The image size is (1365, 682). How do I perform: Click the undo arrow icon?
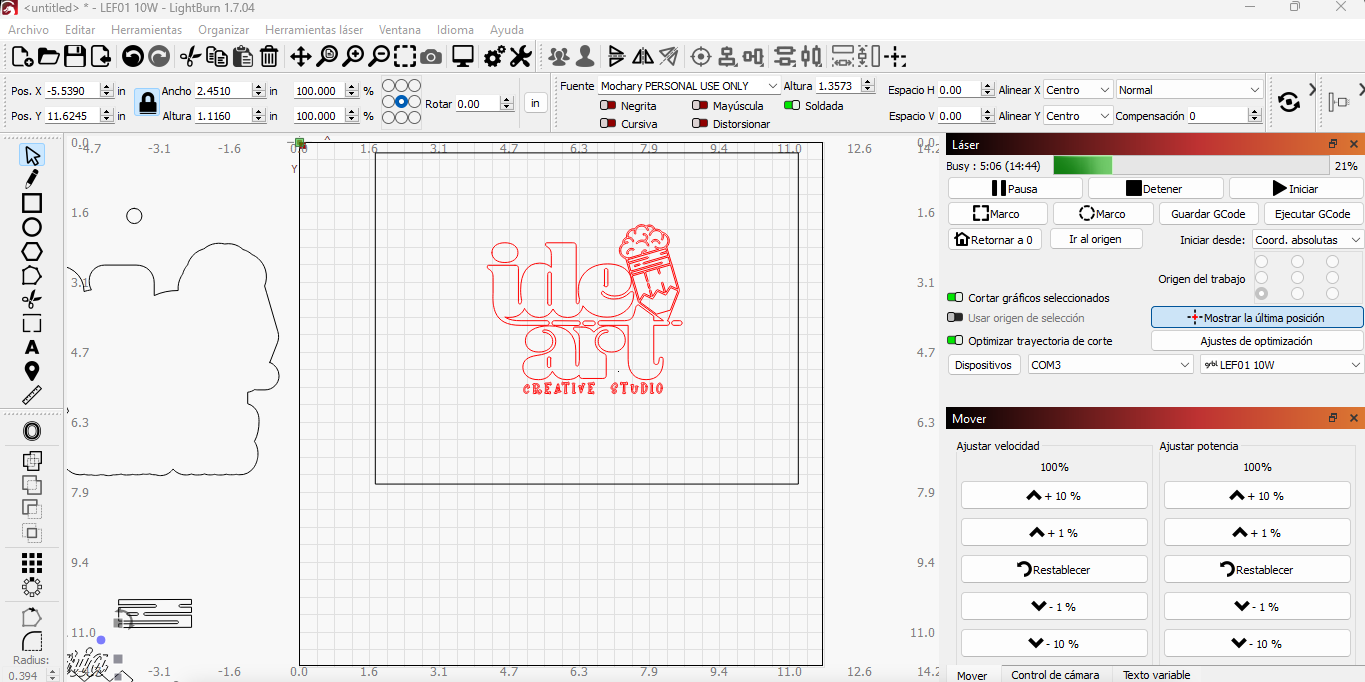click(132, 56)
